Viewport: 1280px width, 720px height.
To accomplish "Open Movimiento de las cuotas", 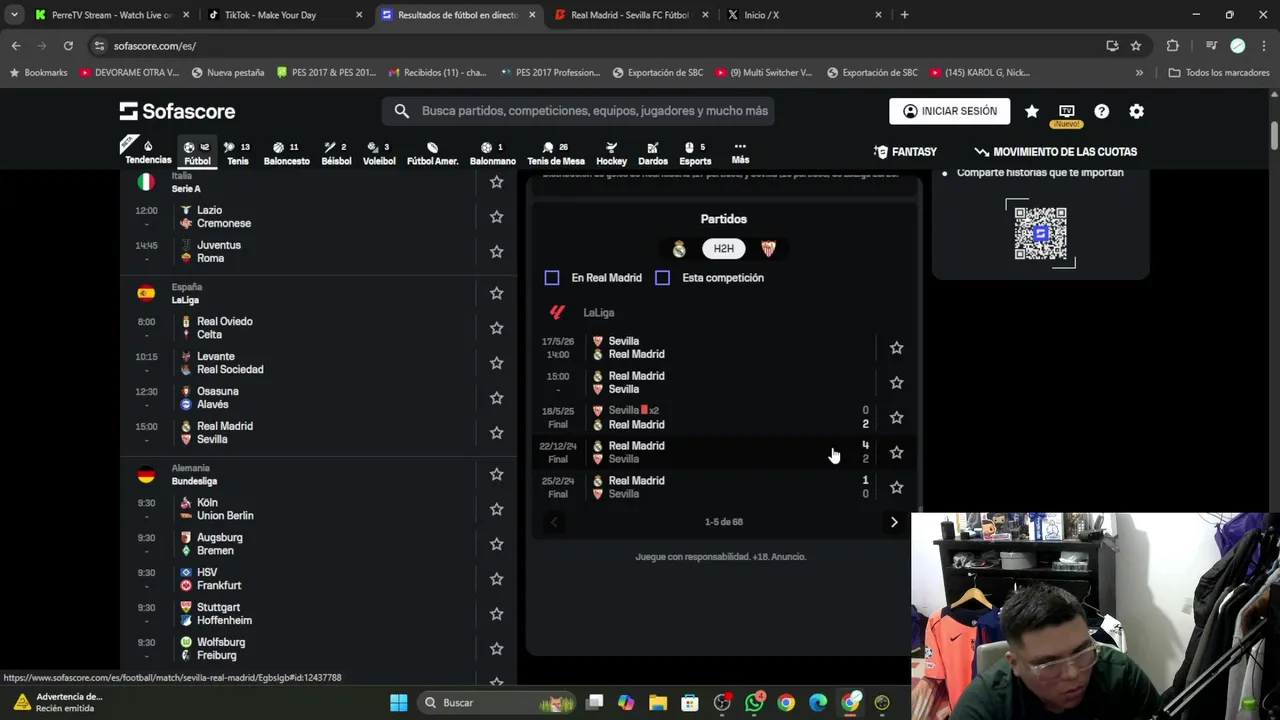I will coord(1055,152).
